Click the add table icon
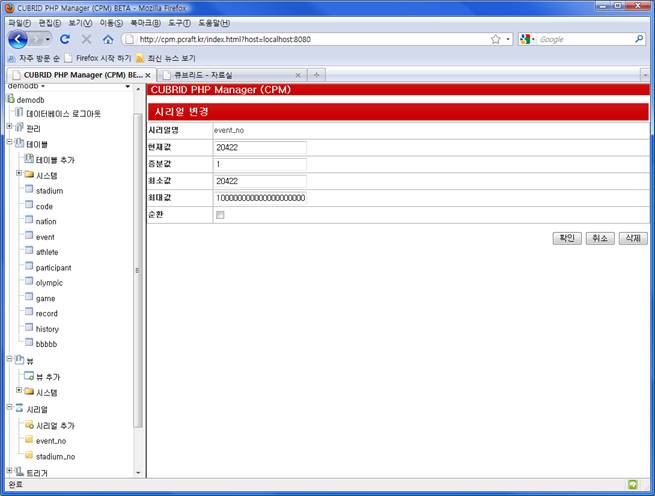Viewport: 655px width, 496px height. pyautogui.click(x=29, y=159)
